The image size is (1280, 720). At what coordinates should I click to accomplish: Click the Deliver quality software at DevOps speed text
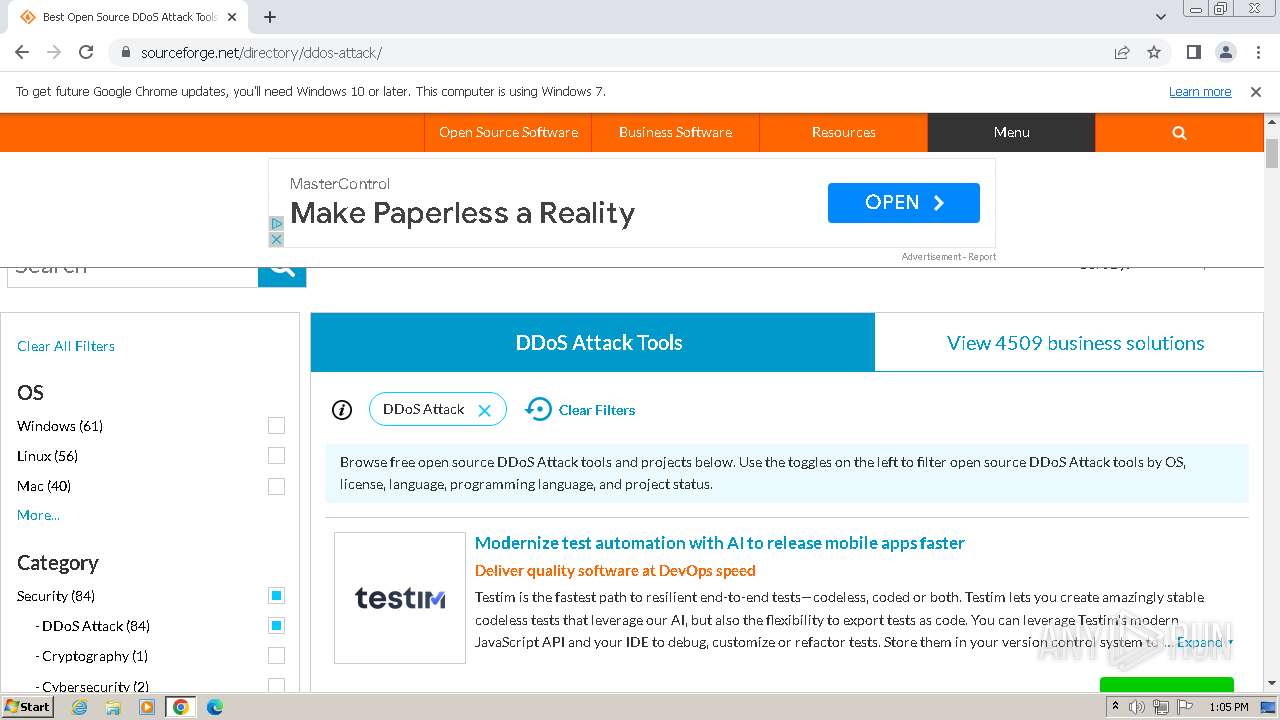[615, 570]
